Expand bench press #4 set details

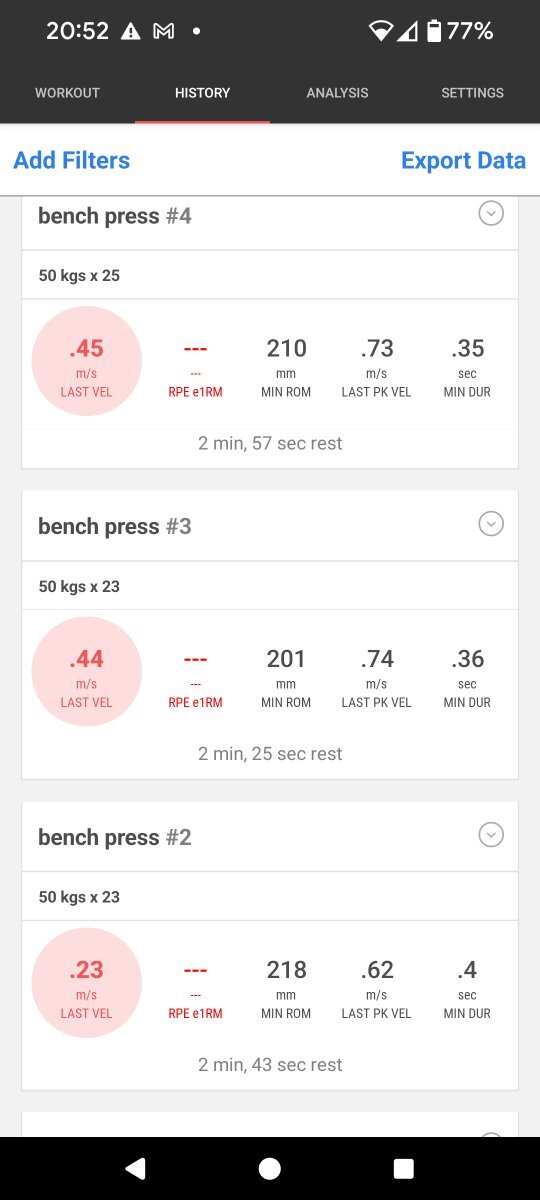(x=490, y=213)
